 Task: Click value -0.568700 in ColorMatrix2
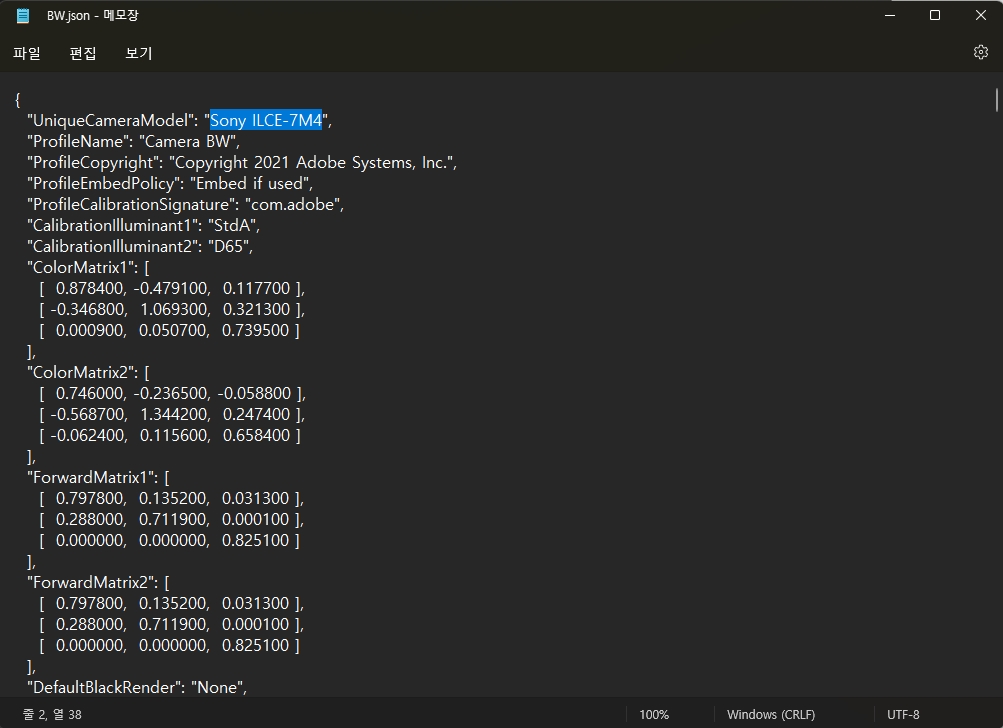point(88,415)
